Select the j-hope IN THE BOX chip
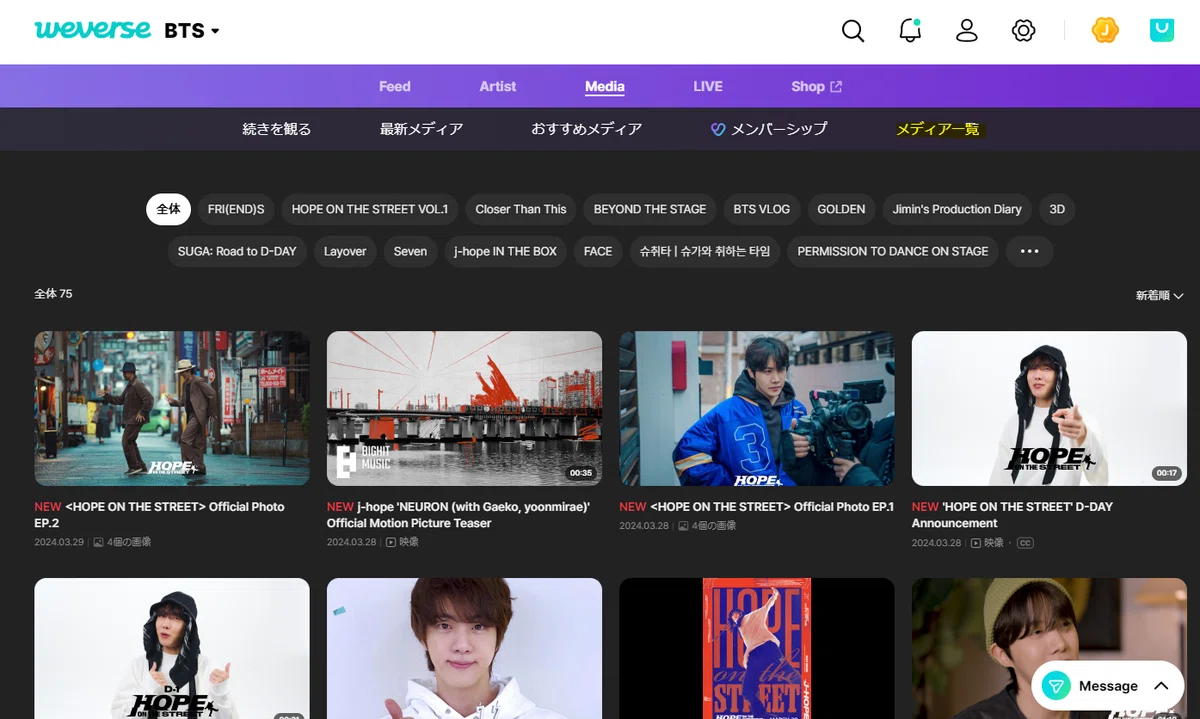The width and height of the screenshot is (1200, 719). point(505,251)
